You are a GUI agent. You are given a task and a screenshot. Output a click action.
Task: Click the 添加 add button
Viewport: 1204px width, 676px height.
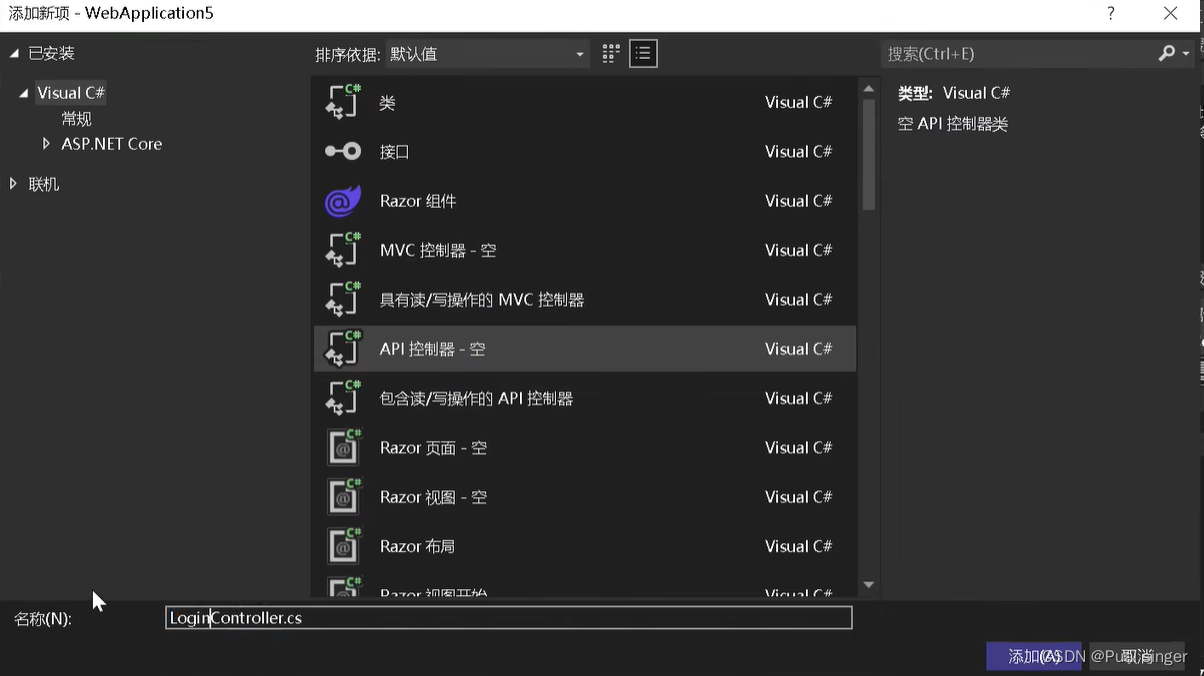point(1034,656)
